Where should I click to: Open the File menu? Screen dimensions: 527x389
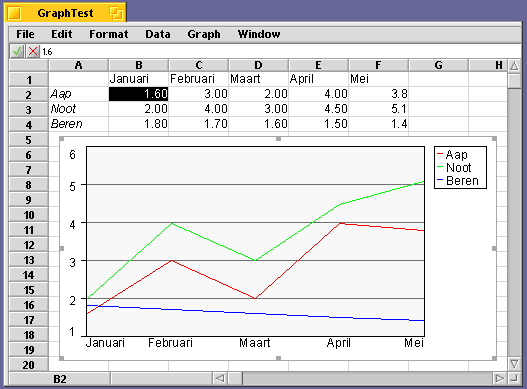click(x=25, y=34)
